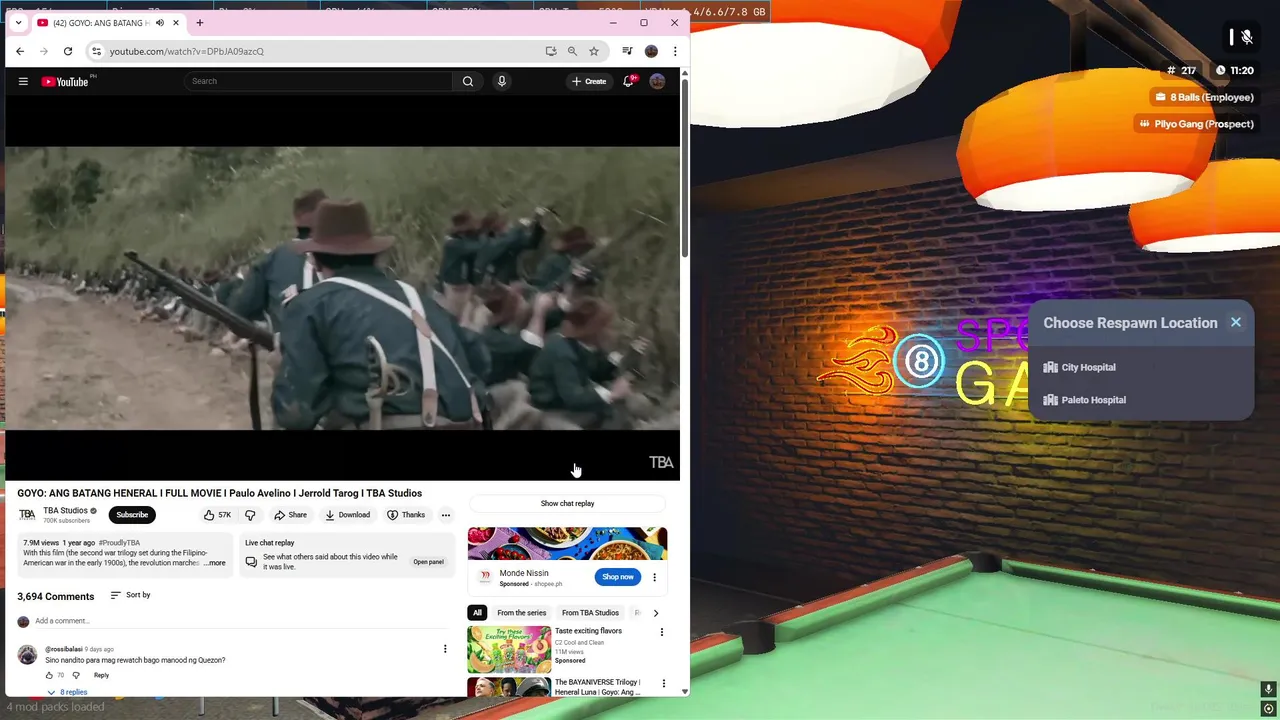Start voice search with the microphone icon

click(x=502, y=81)
